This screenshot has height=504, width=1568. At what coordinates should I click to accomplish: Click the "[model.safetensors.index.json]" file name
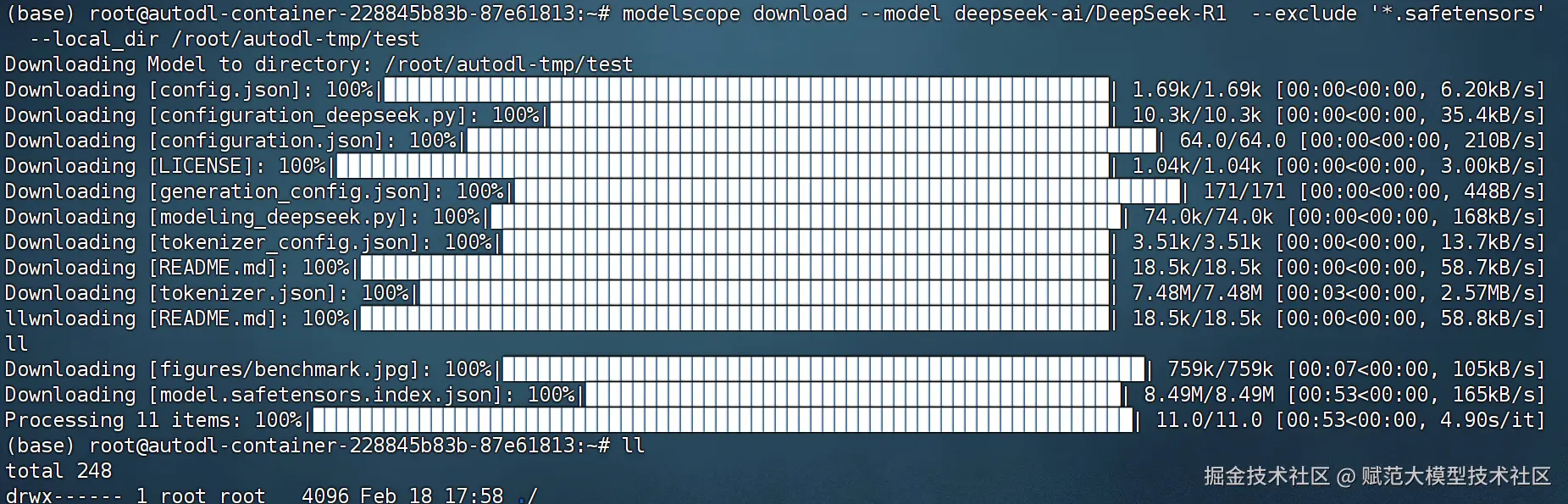click(325, 395)
